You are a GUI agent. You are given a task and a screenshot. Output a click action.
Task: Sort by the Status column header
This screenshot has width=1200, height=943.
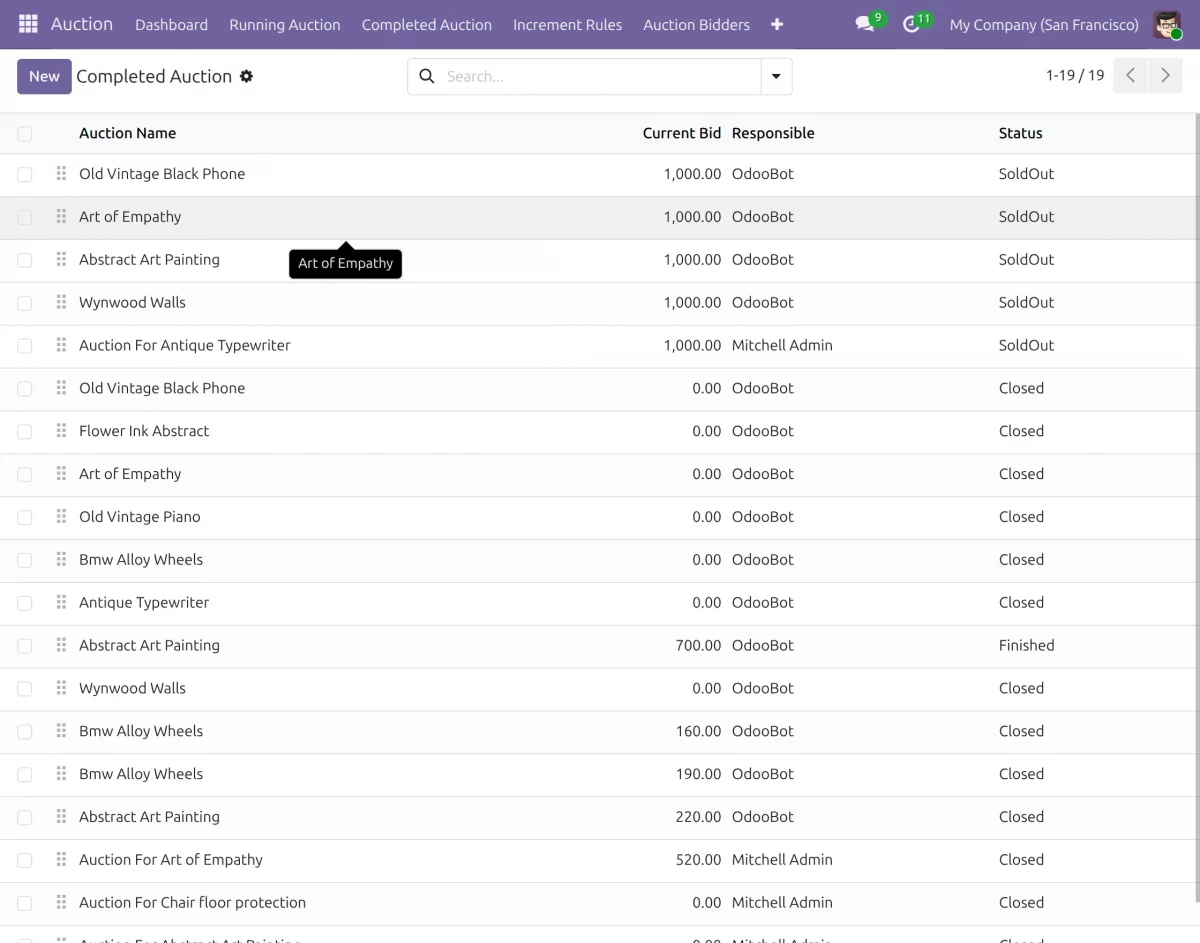1020,133
